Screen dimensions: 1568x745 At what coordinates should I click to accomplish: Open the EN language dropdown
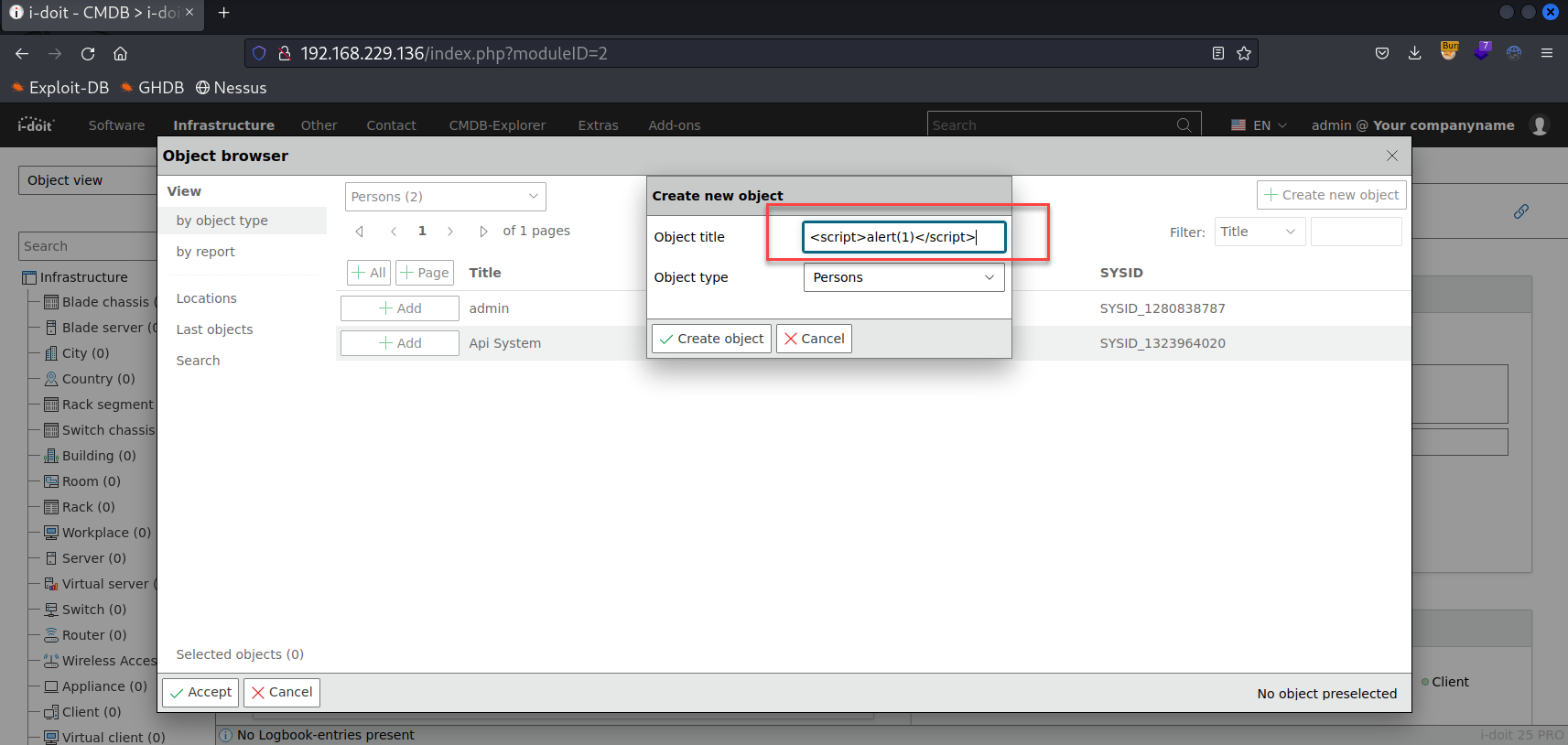pos(1260,125)
